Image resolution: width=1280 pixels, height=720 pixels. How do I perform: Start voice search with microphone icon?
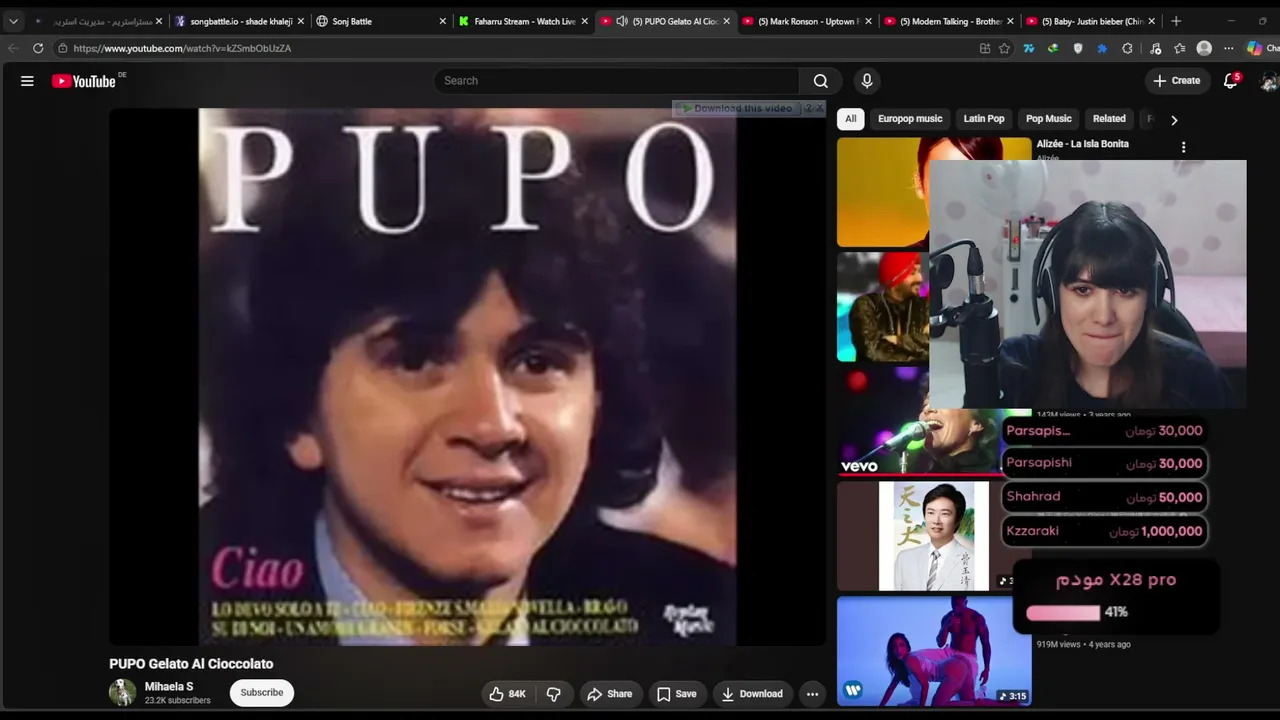867,81
